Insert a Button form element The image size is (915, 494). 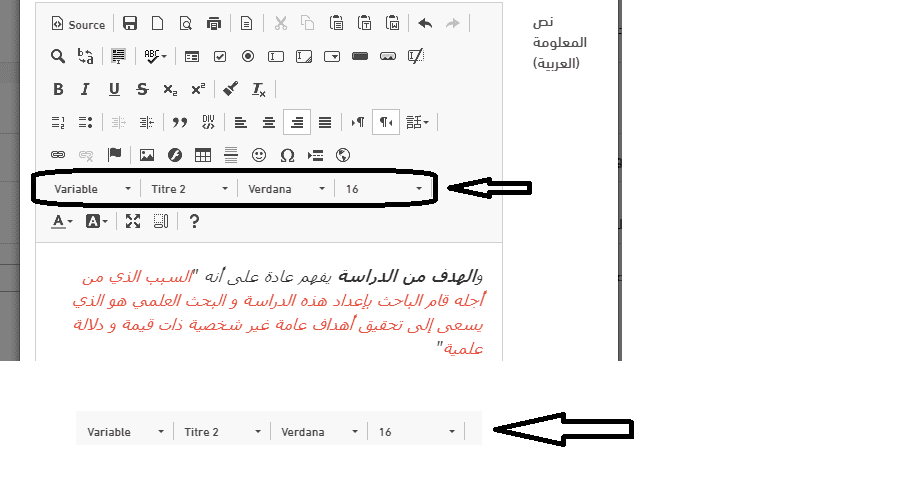pyautogui.click(x=360, y=56)
